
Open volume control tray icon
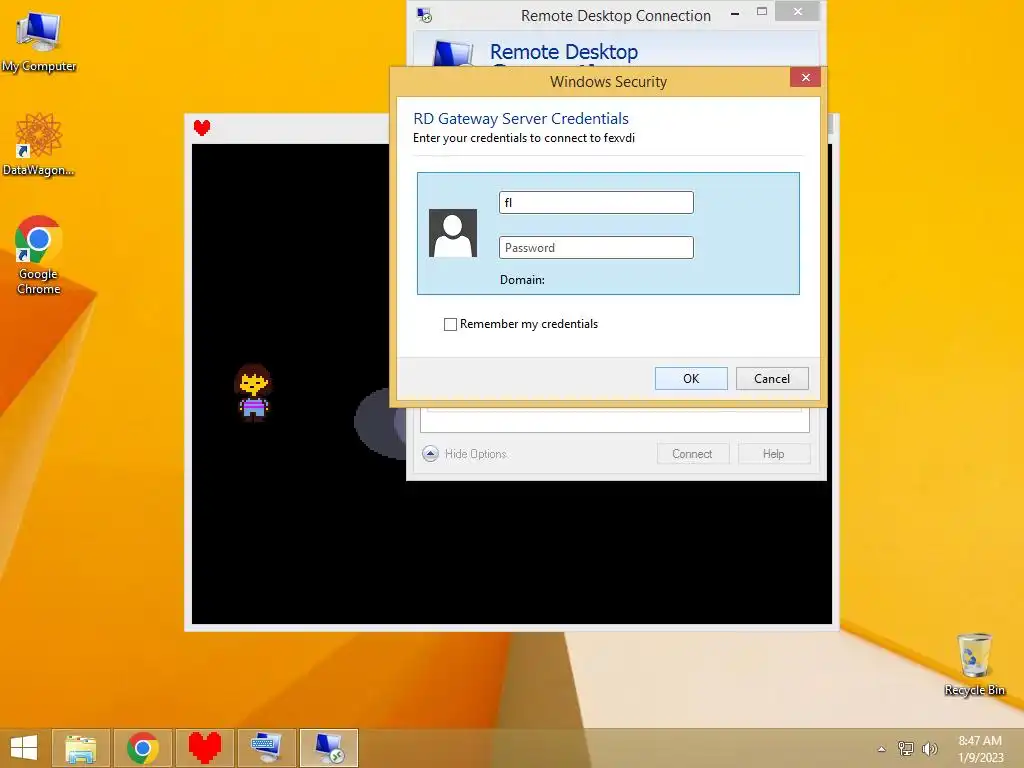[x=929, y=748]
